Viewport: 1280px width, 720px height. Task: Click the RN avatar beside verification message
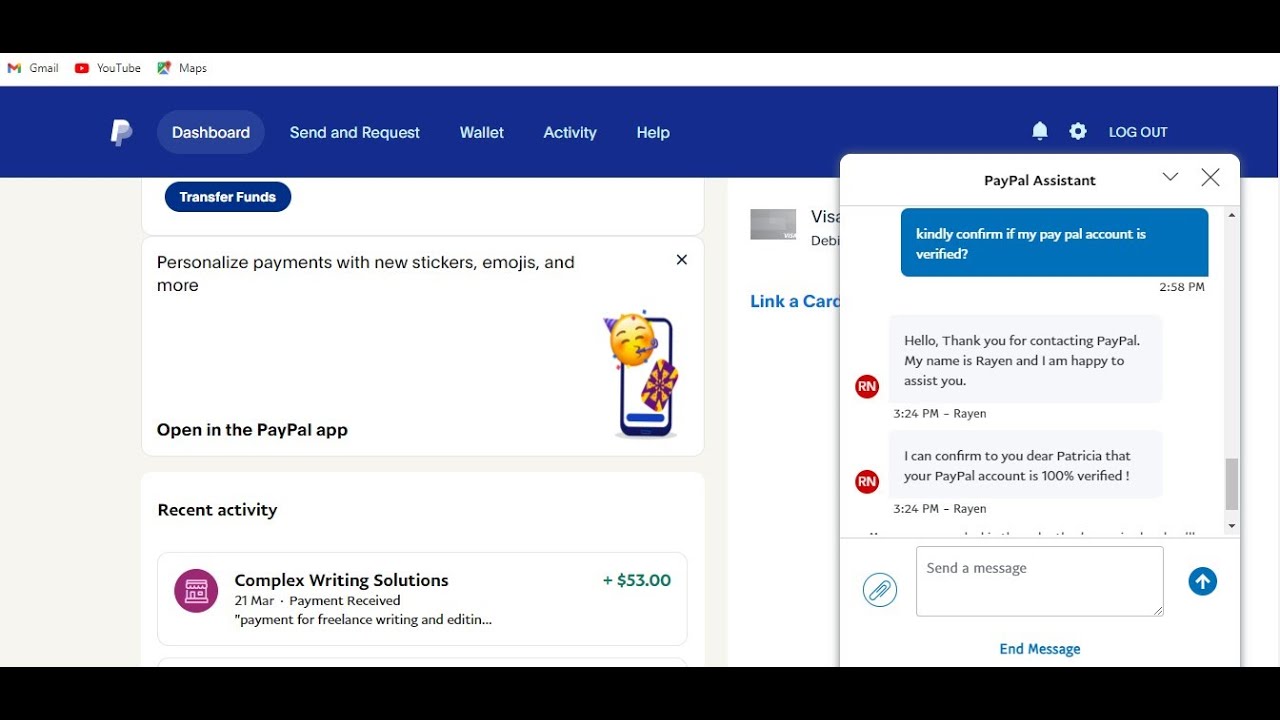pos(867,482)
